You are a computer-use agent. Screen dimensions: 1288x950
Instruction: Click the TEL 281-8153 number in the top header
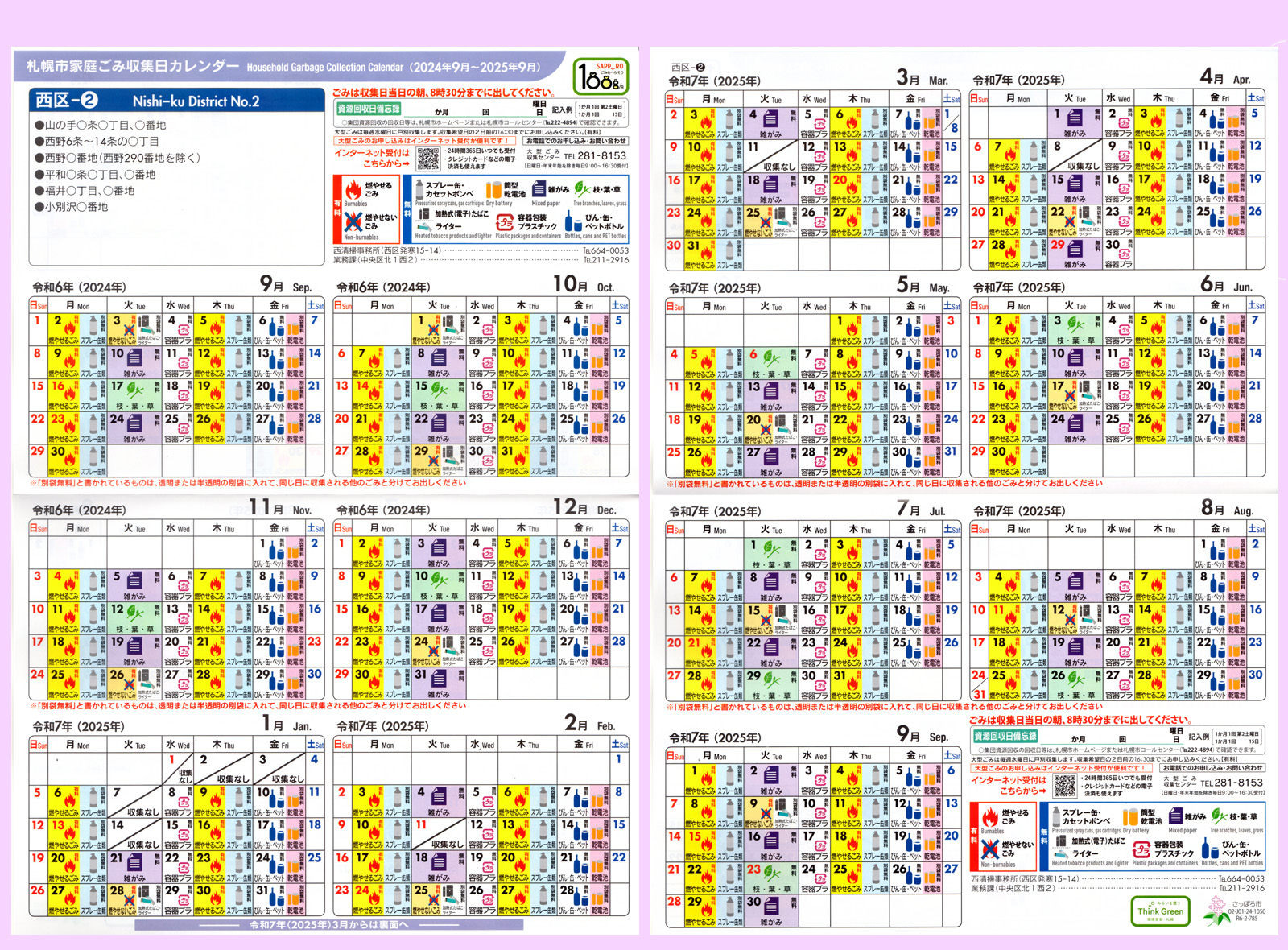click(x=595, y=156)
